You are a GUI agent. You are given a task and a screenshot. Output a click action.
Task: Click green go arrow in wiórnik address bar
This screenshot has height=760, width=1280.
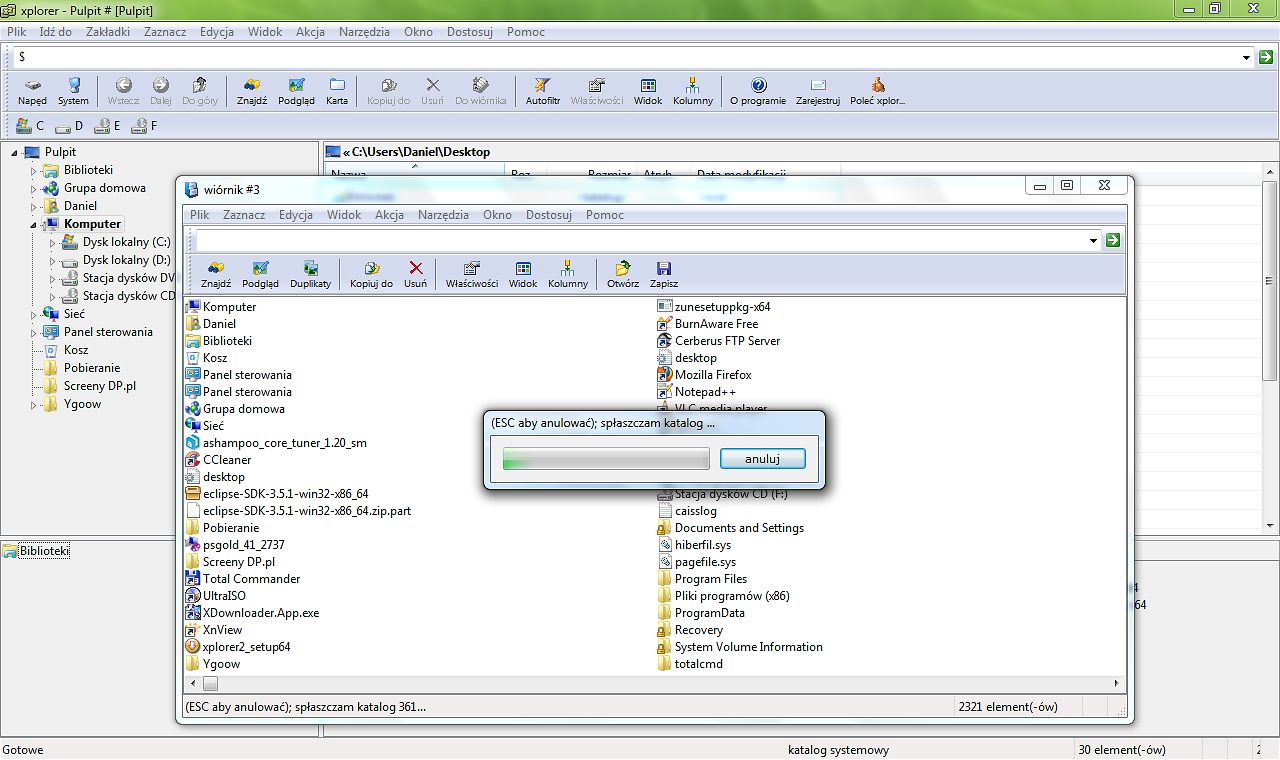pyautogui.click(x=1113, y=240)
